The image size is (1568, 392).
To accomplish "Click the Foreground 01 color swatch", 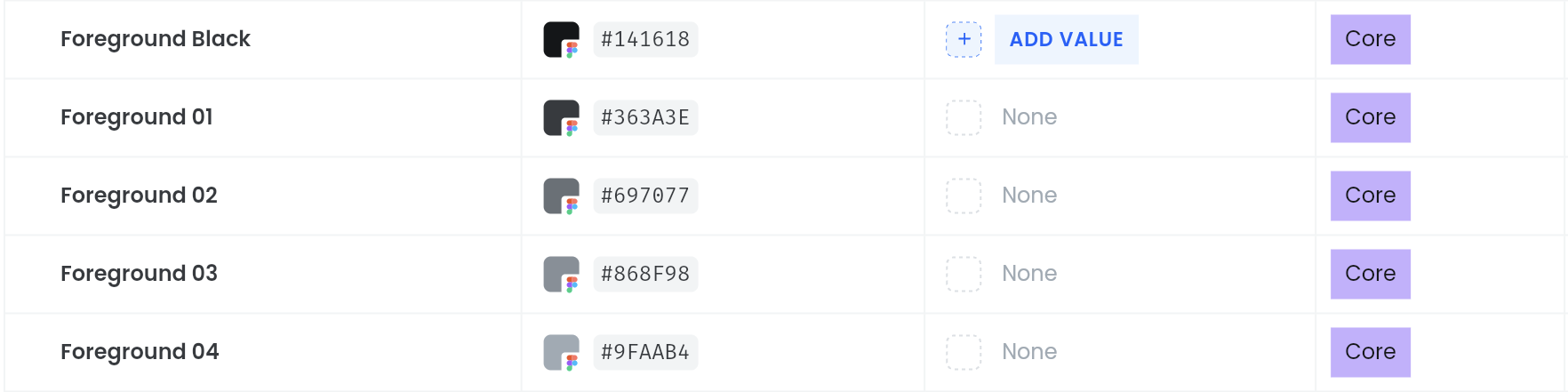I will point(562,118).
